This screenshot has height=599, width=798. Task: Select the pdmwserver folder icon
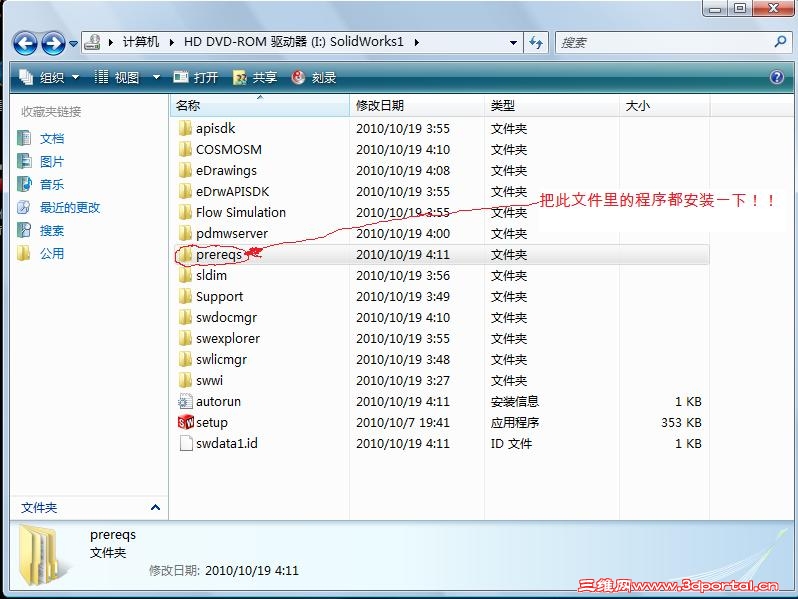click(x=185, y=233)
